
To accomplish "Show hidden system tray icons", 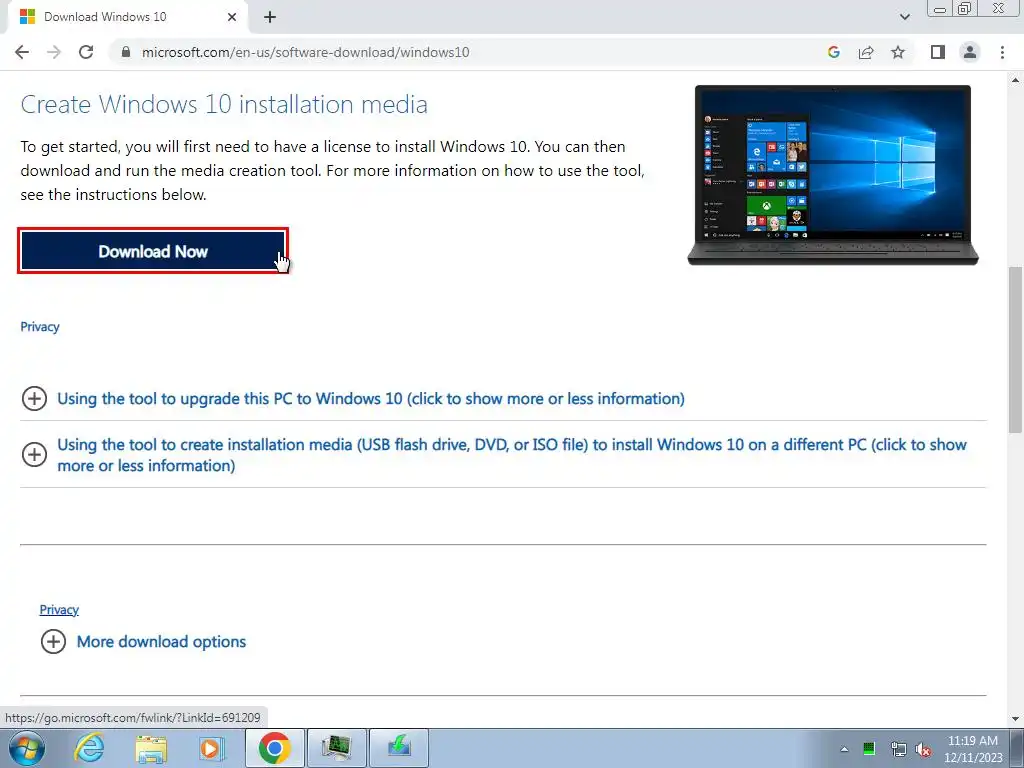I will (x=844, y=749).
